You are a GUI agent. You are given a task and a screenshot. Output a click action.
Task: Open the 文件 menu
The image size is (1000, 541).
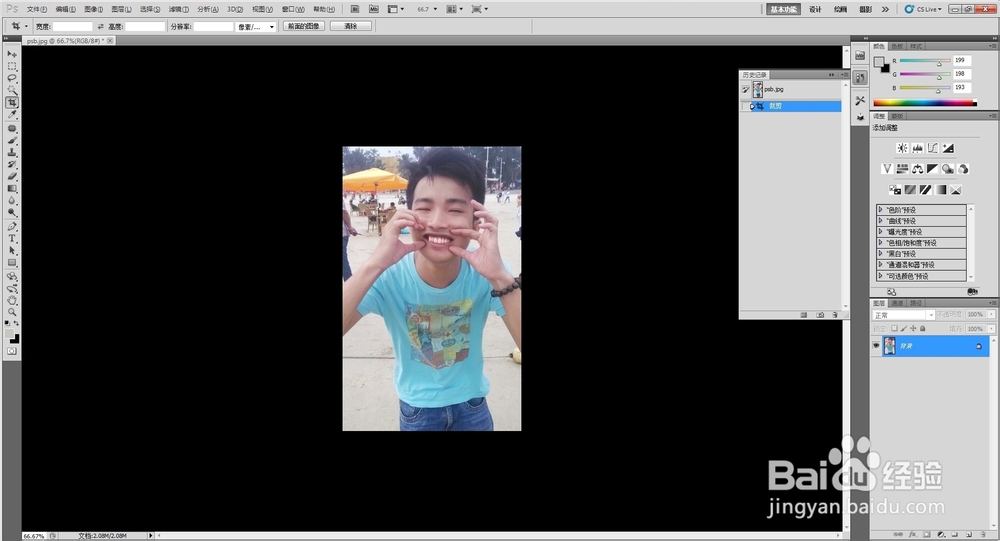[36, 9]
